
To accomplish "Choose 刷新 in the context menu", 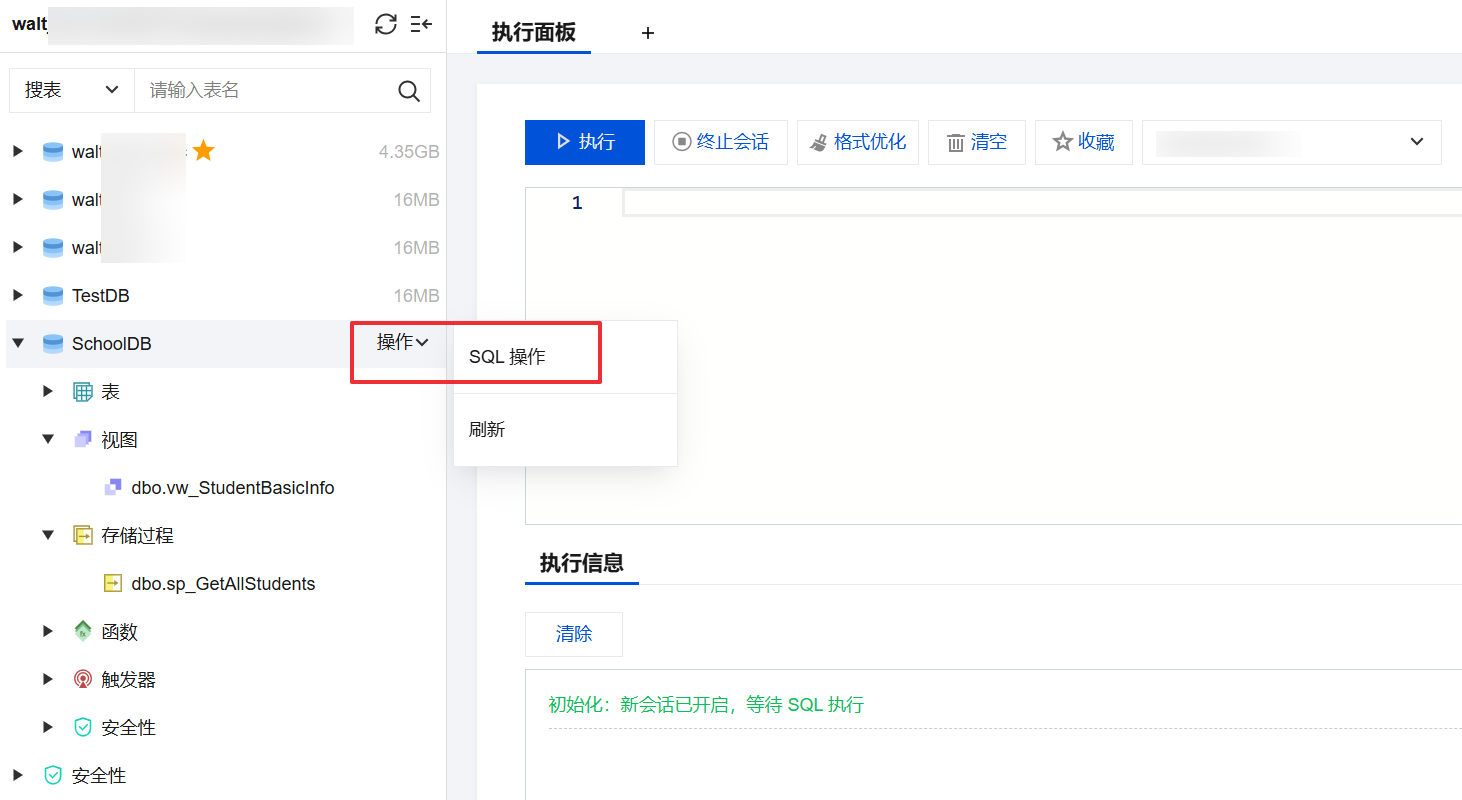I will [x=487, y=430].
